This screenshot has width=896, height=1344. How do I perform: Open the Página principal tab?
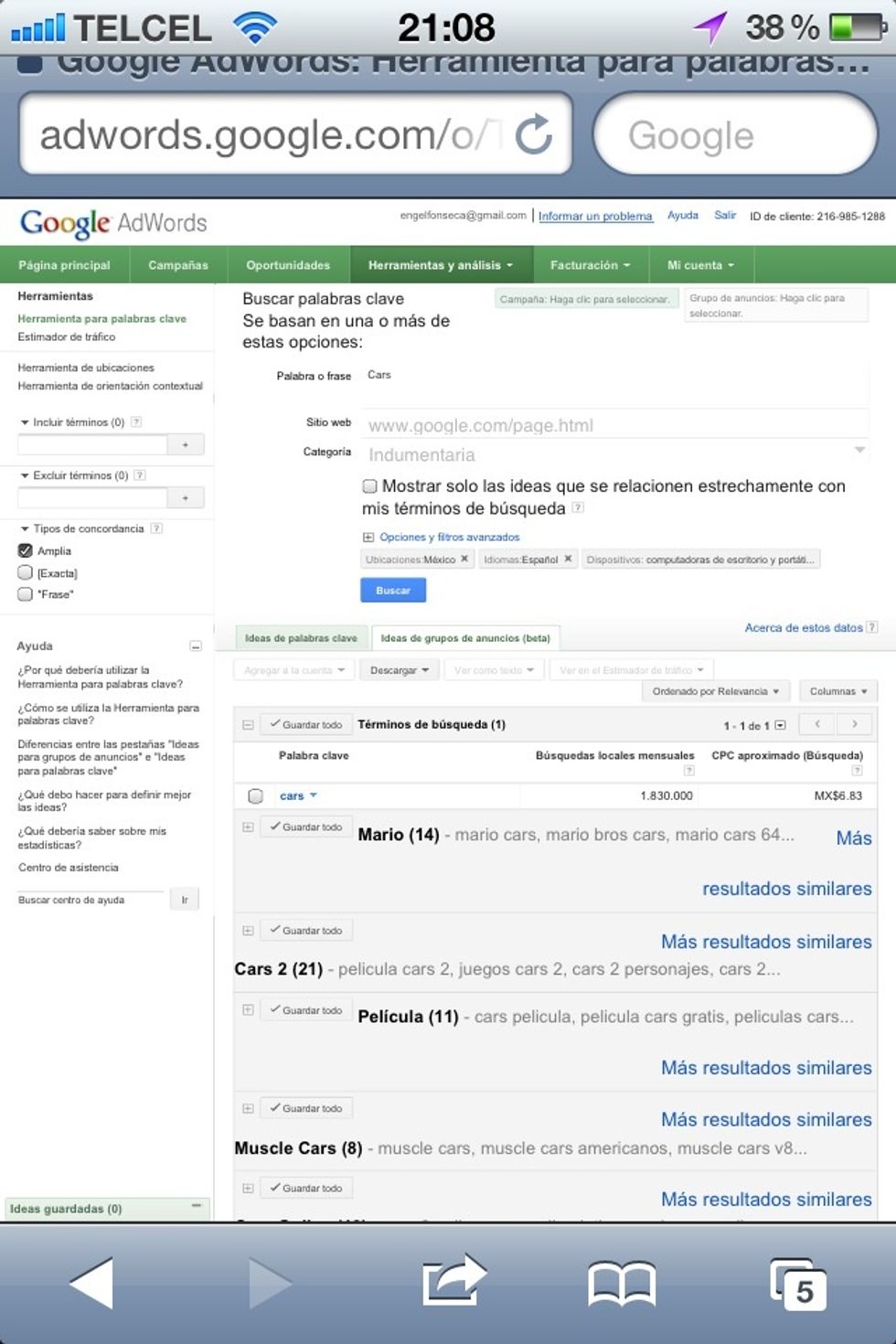(x=64, y=265)
